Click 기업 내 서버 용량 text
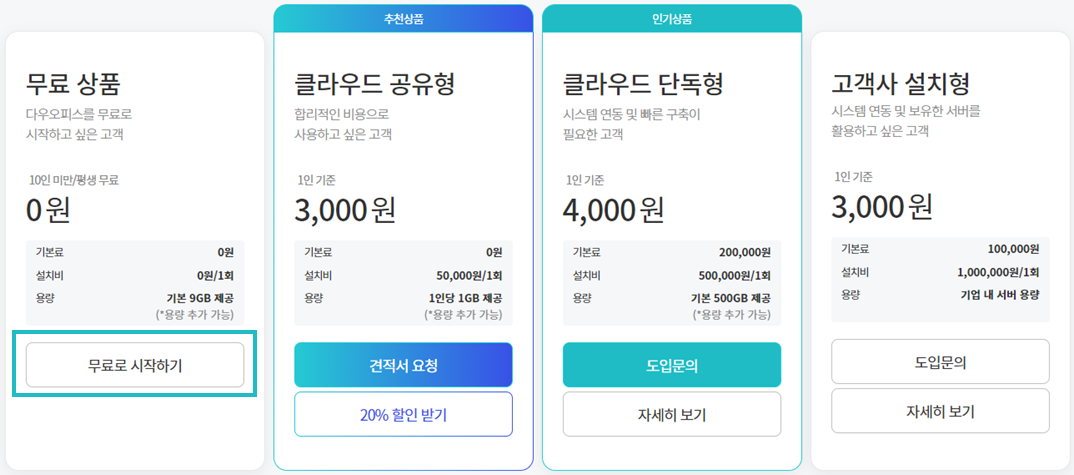The height and width of the screenshot is (475, 1074). (x=1000, y=295)
